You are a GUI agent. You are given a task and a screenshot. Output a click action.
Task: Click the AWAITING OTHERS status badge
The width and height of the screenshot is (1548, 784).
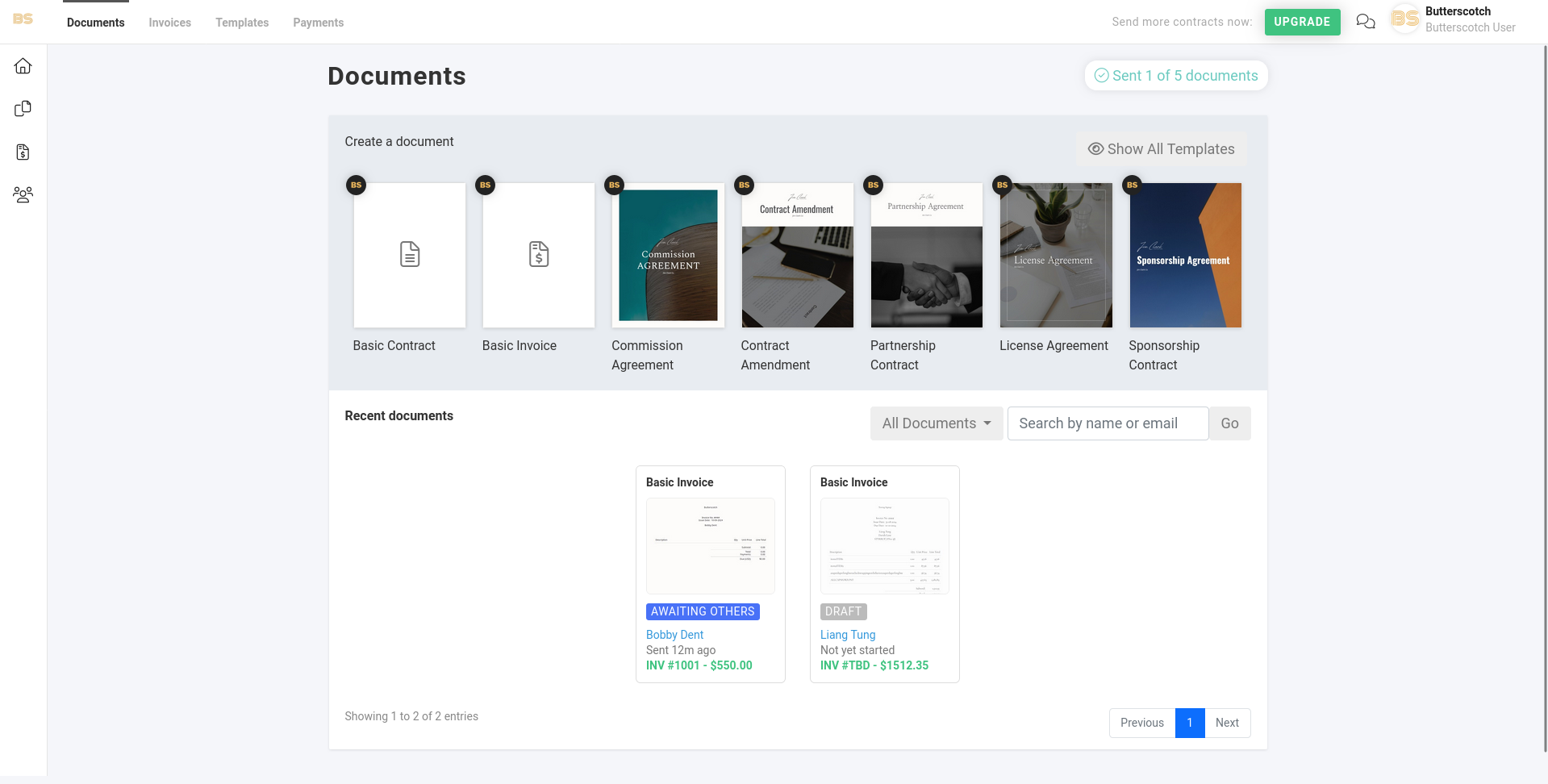tap(703, 611)
